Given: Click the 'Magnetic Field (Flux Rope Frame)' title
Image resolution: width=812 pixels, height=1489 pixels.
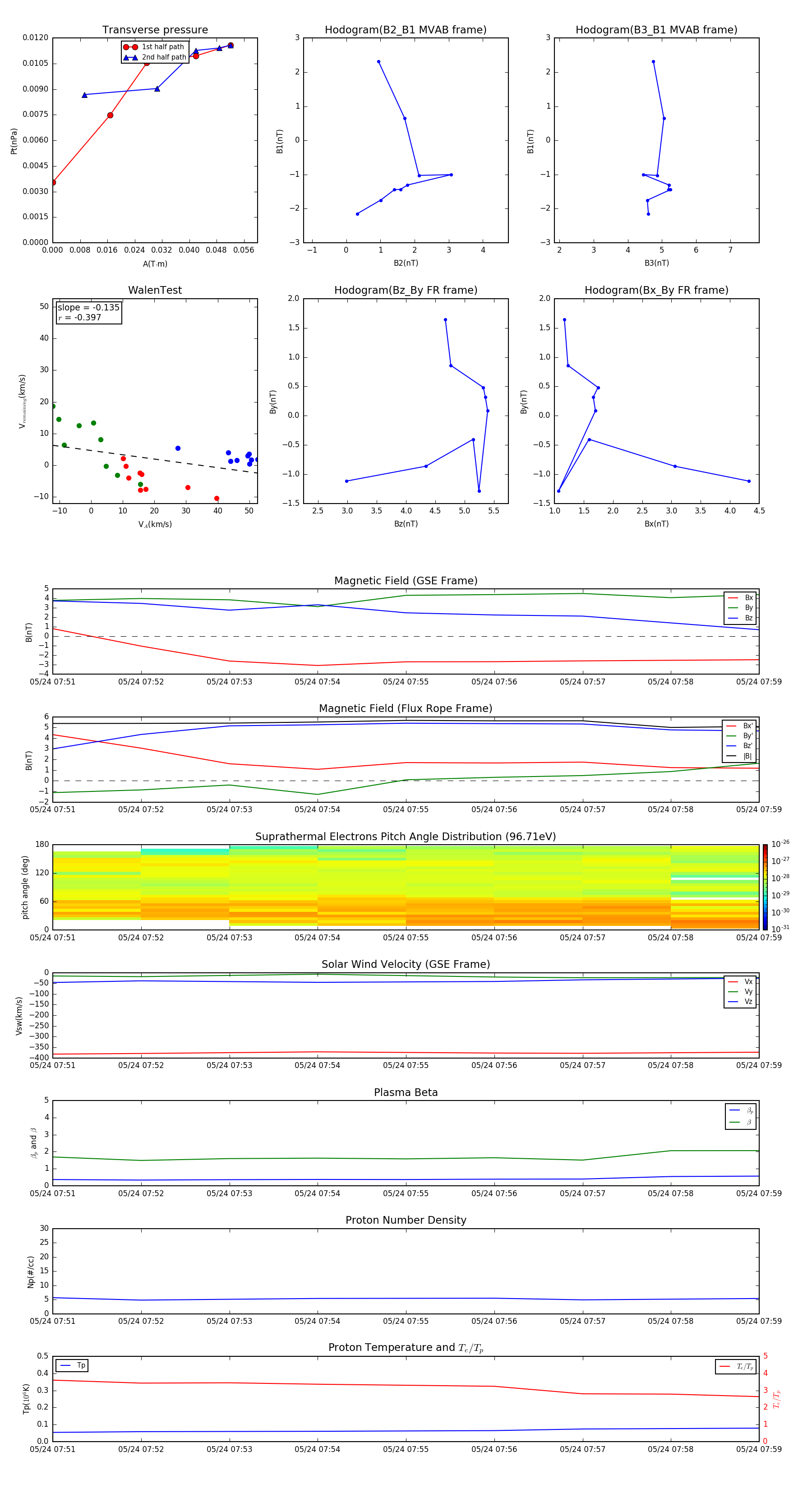Looking at the screenshot, I should click(406, 709).
